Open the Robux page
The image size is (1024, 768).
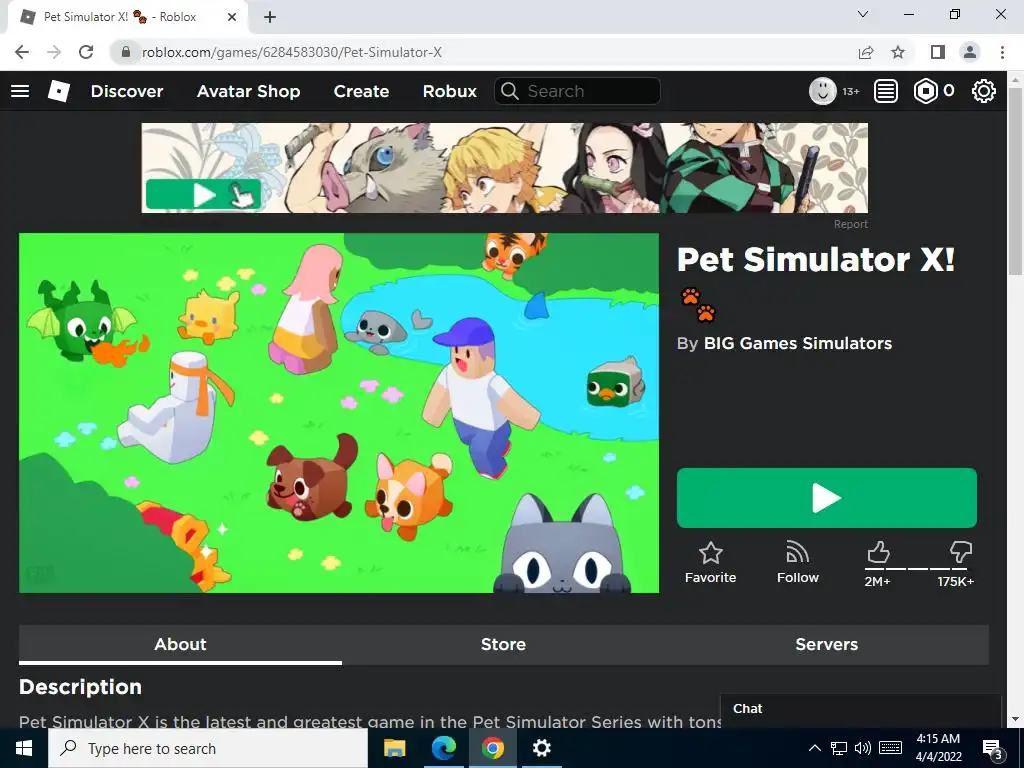point(450,91)
